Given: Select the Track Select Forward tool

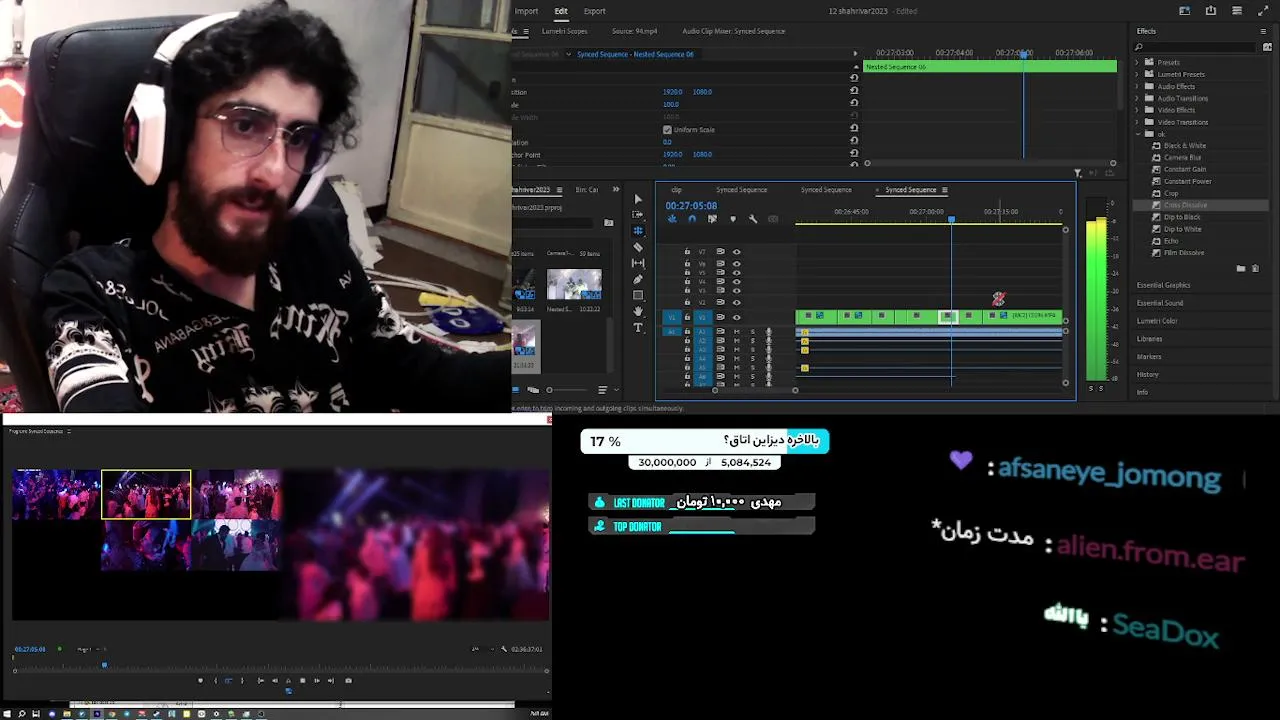Looking at the screenshot, I should point(638,214).
